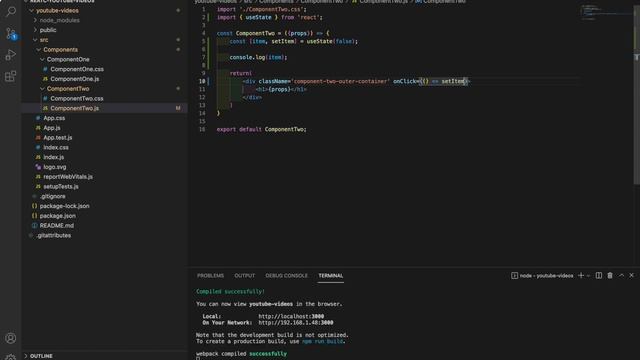This screenshot has height=360, width=640.
Task: Click 'npm run build' in terminal output
Action: [322, 341]
